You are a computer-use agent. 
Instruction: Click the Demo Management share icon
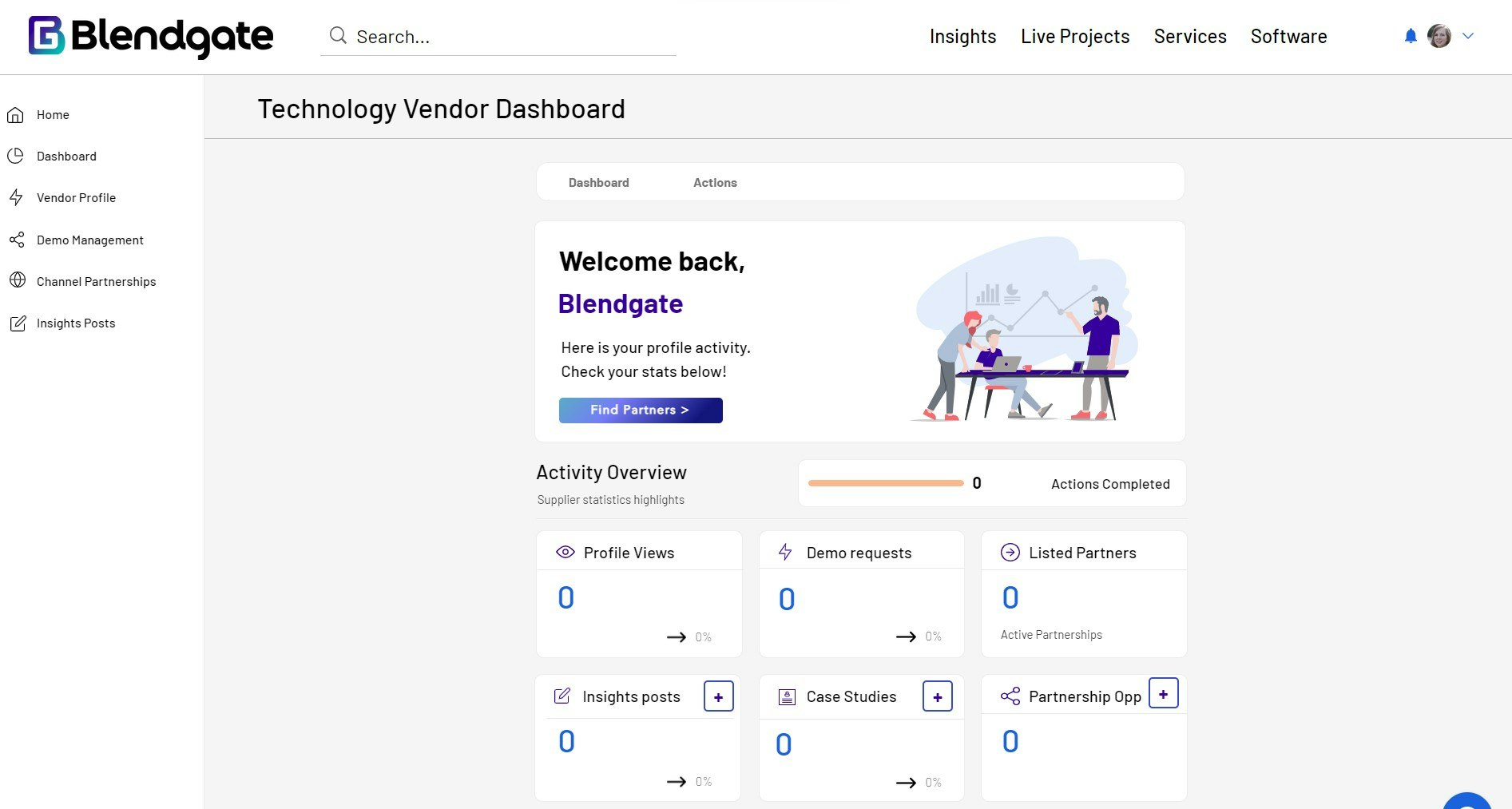[16, 240]
